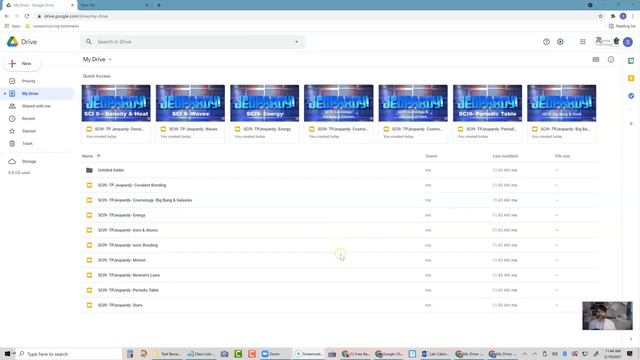Open Google Keep in side panel
640x360 pixels.
click(x=631, y=78)
